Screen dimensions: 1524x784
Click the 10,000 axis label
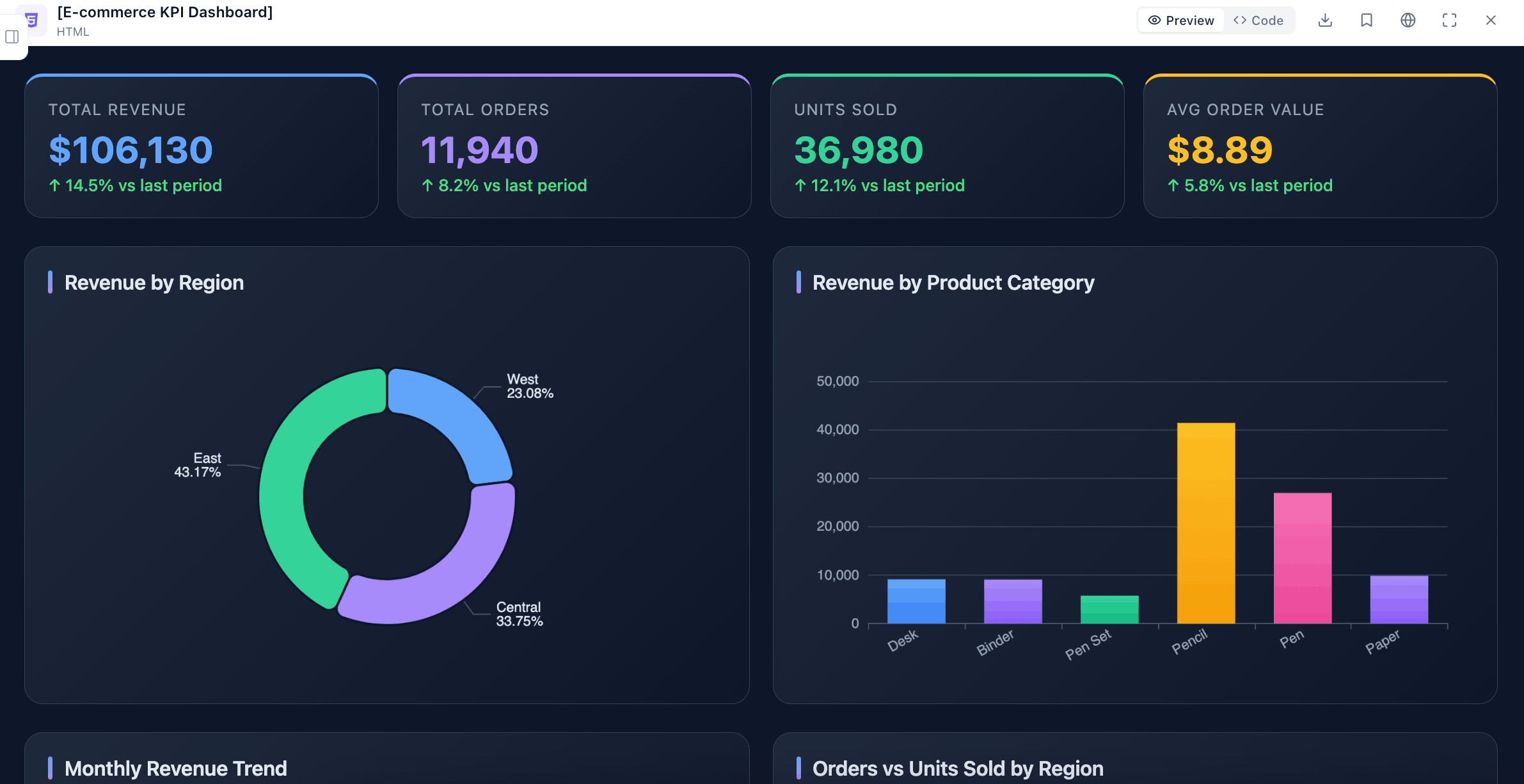point(837,575)
